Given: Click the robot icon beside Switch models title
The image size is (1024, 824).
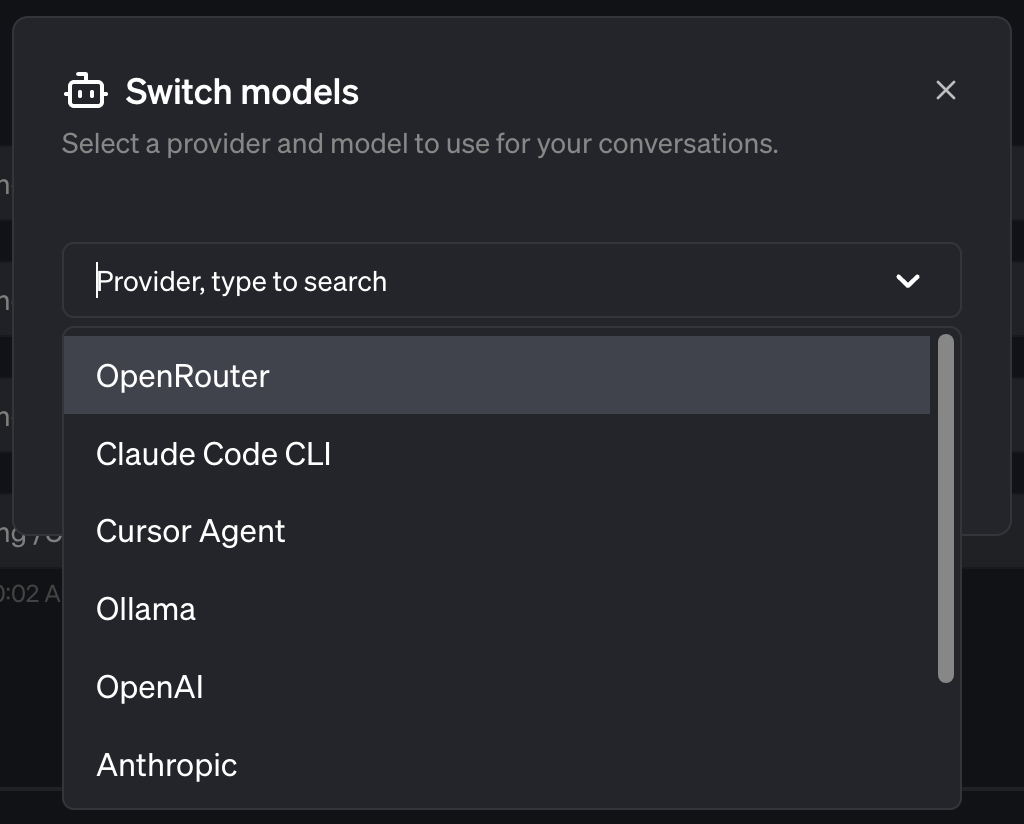Looking at the screenshot, I should pos(86,90).
